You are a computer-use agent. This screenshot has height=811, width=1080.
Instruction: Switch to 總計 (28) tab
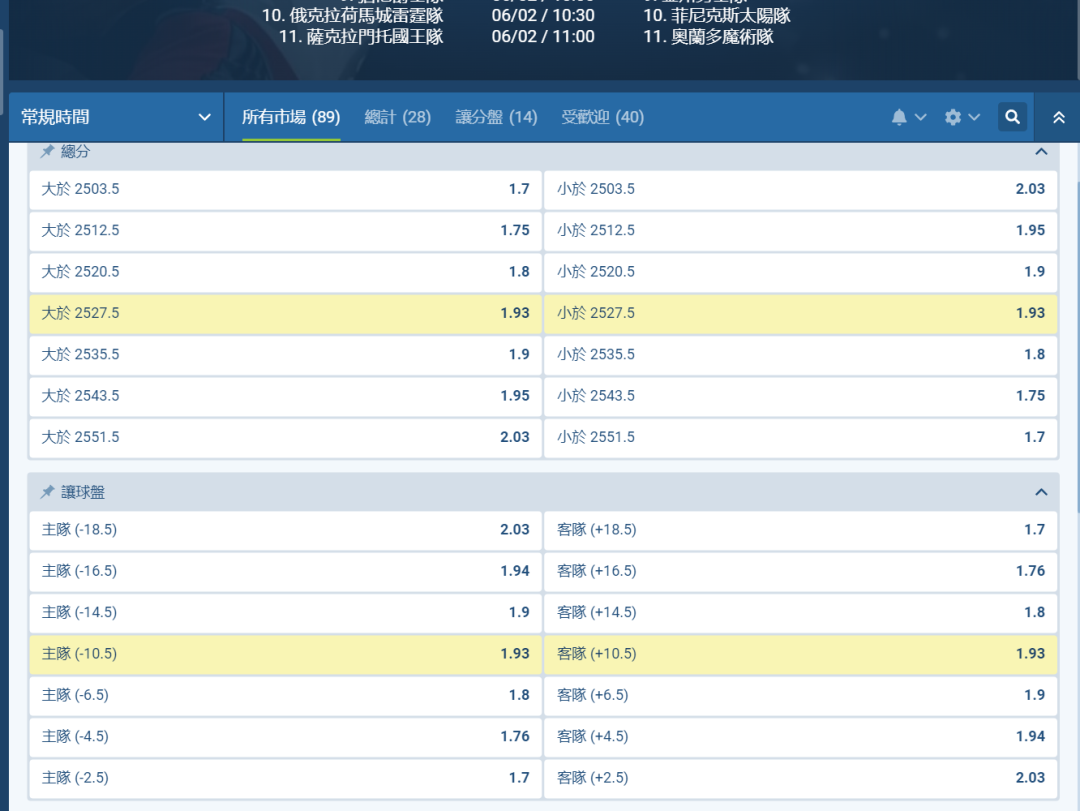397,117
